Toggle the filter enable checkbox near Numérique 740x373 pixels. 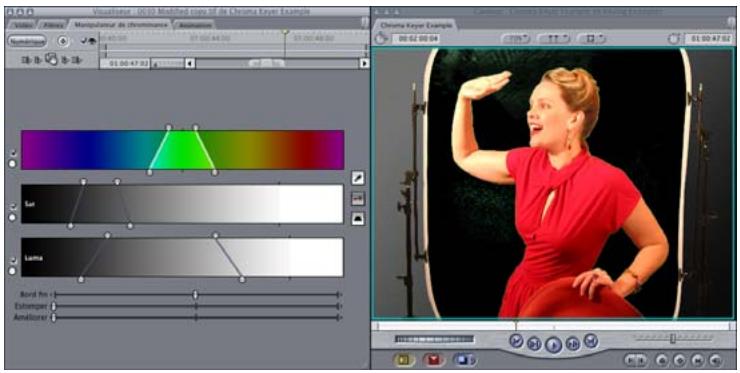[84, 41]
